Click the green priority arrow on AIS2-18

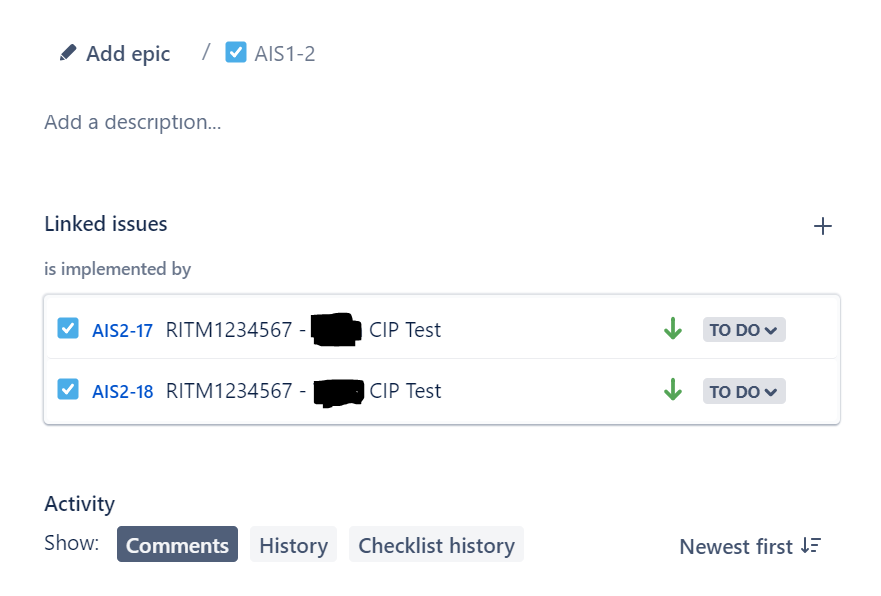coord(672,389)
